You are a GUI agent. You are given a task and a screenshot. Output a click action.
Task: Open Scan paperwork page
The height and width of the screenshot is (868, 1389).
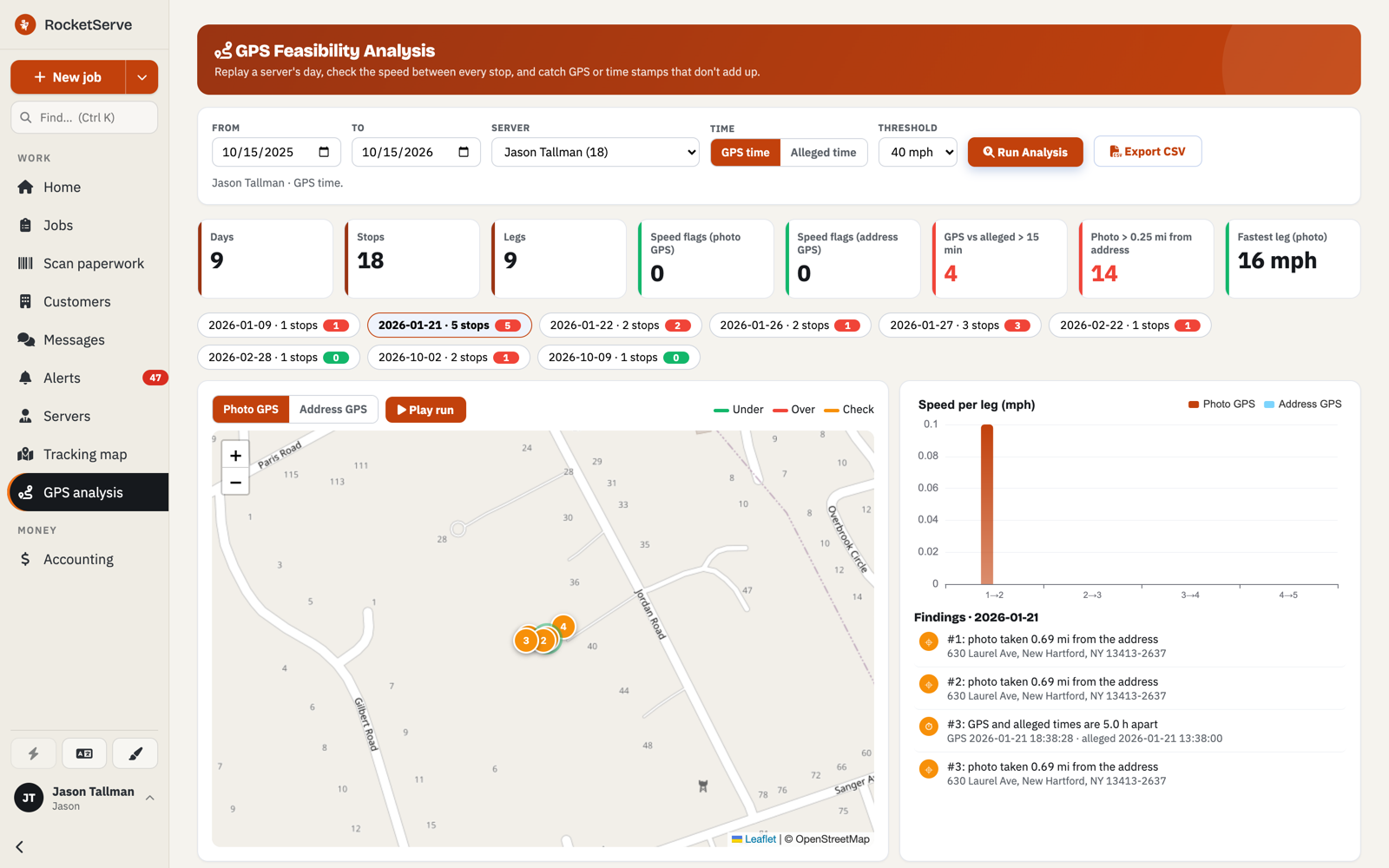pyautogui.click(x=84, y=263)
